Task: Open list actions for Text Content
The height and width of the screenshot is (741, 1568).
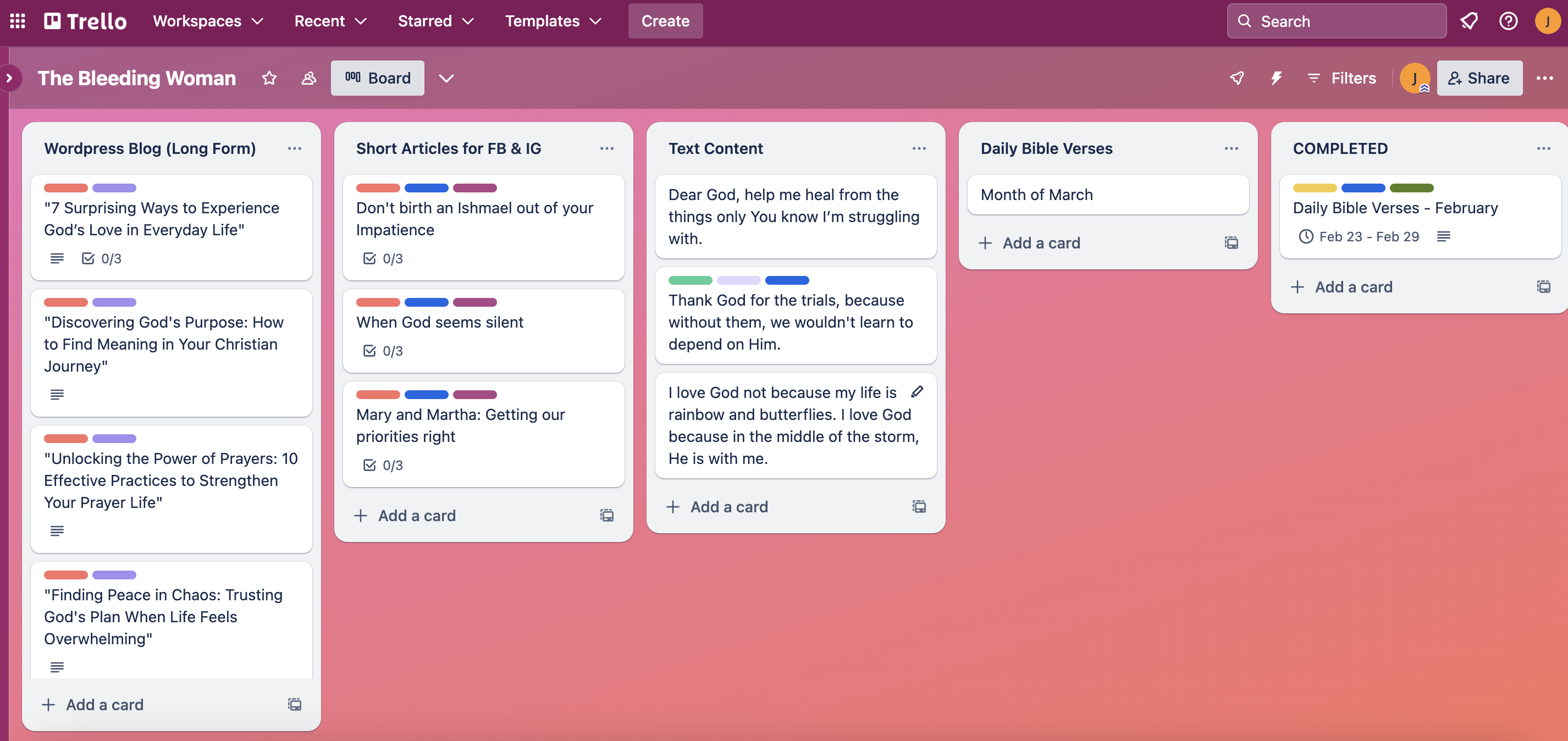Action: pos(919,148)
